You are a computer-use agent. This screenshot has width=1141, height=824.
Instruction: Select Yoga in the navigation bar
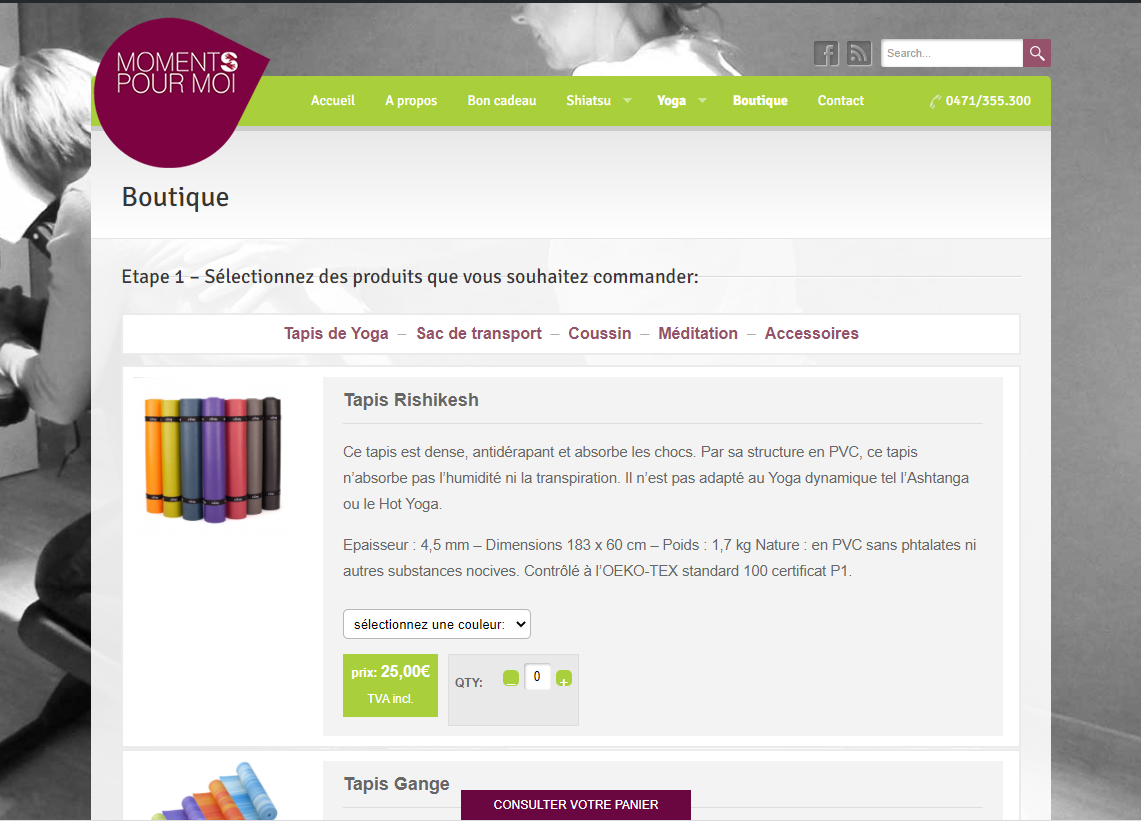(671, 100)
